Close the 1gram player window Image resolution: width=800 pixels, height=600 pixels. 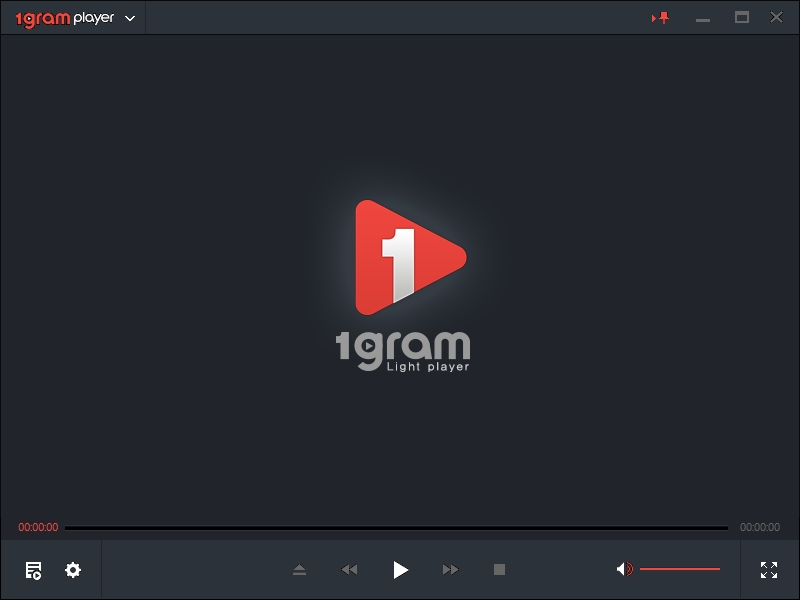777,17
